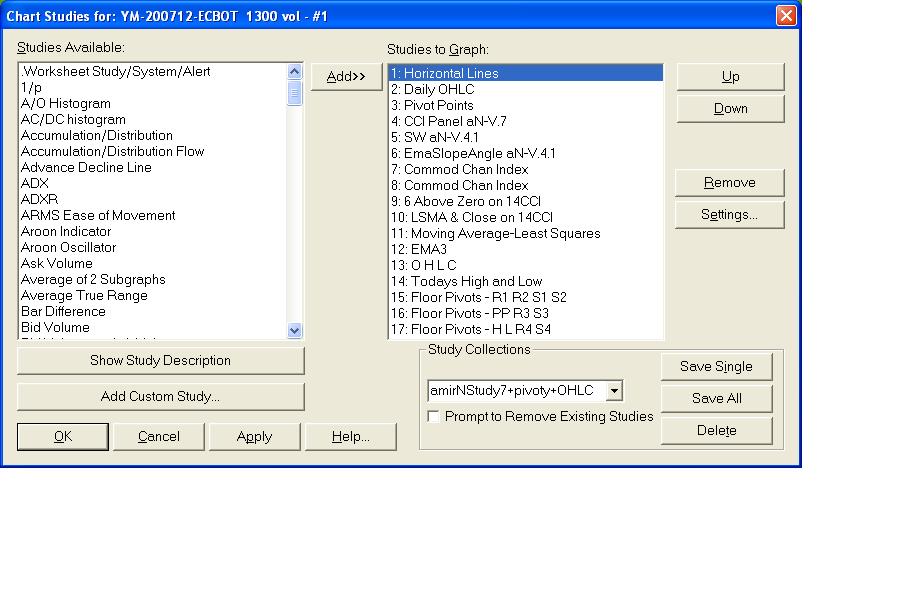Open study Settings dialog
The image size is (900, 600).
click(729, 215)
